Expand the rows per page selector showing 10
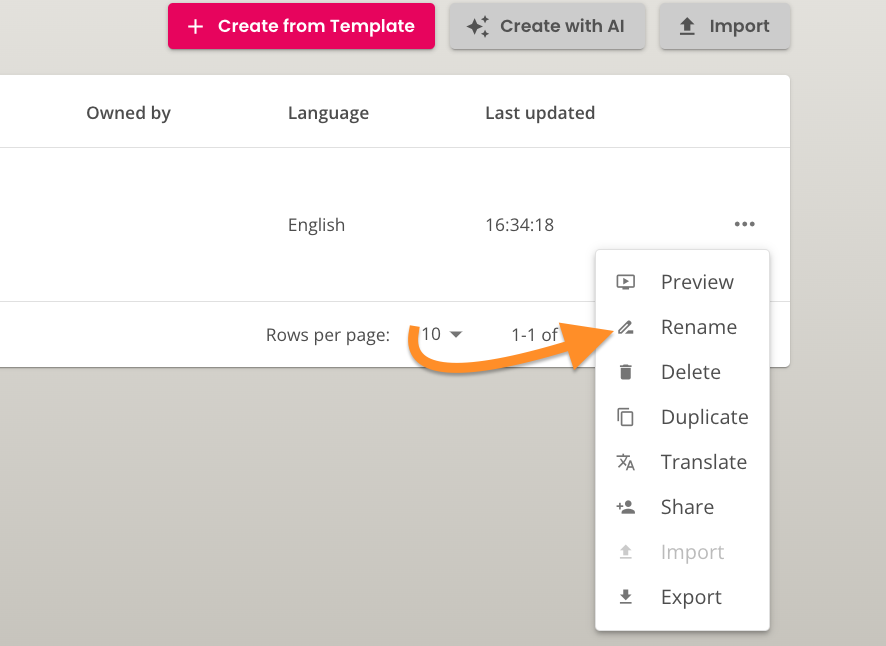The image size is (886, 646). point(440,335)
